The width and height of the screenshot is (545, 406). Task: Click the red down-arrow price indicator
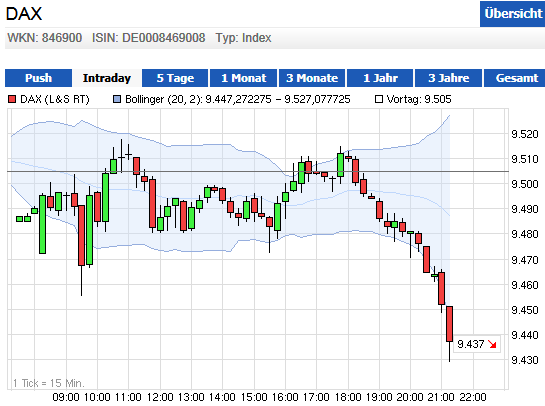click(x=492, y=344)
